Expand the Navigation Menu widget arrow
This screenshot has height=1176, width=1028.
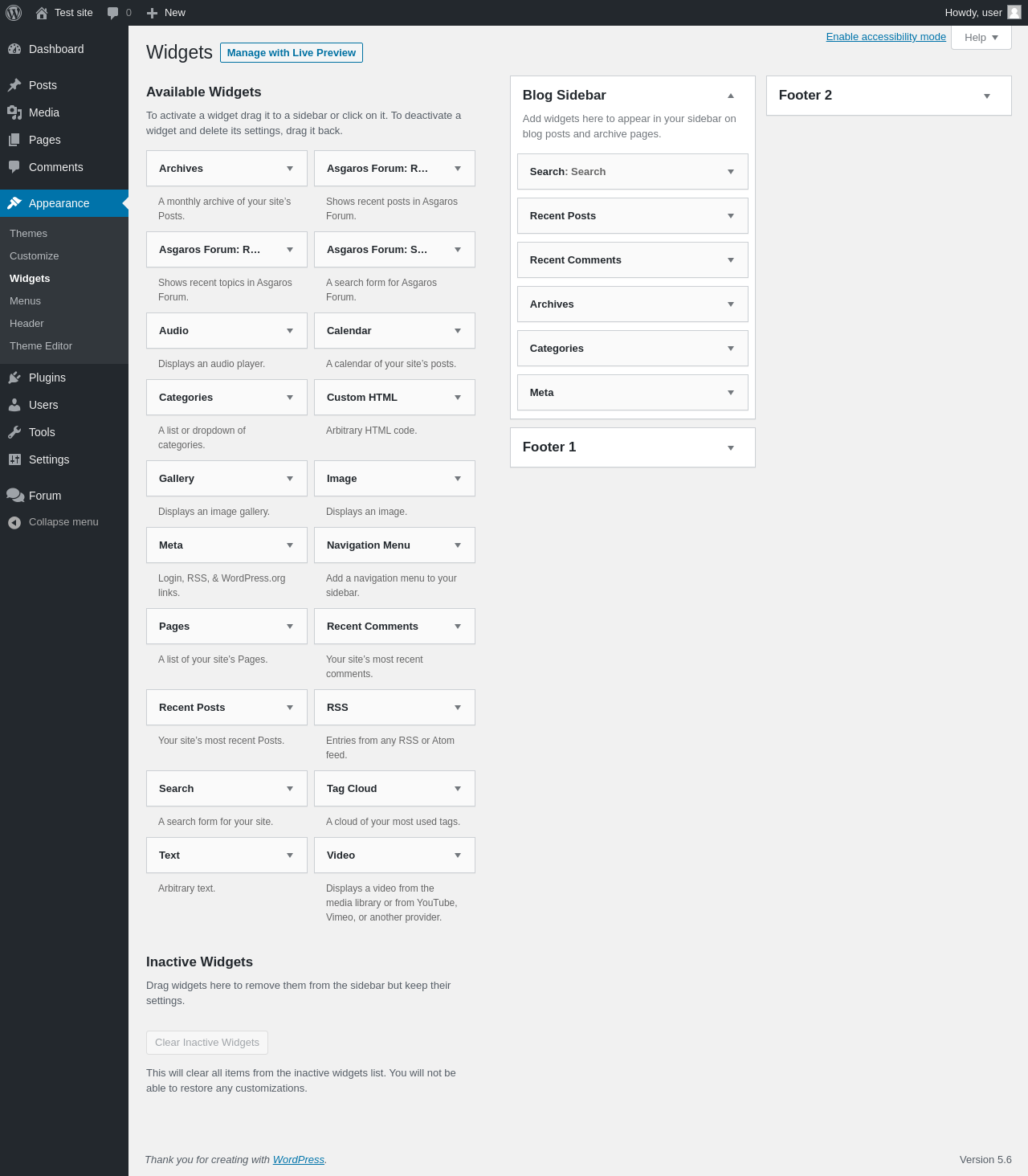tap(458, 545)
